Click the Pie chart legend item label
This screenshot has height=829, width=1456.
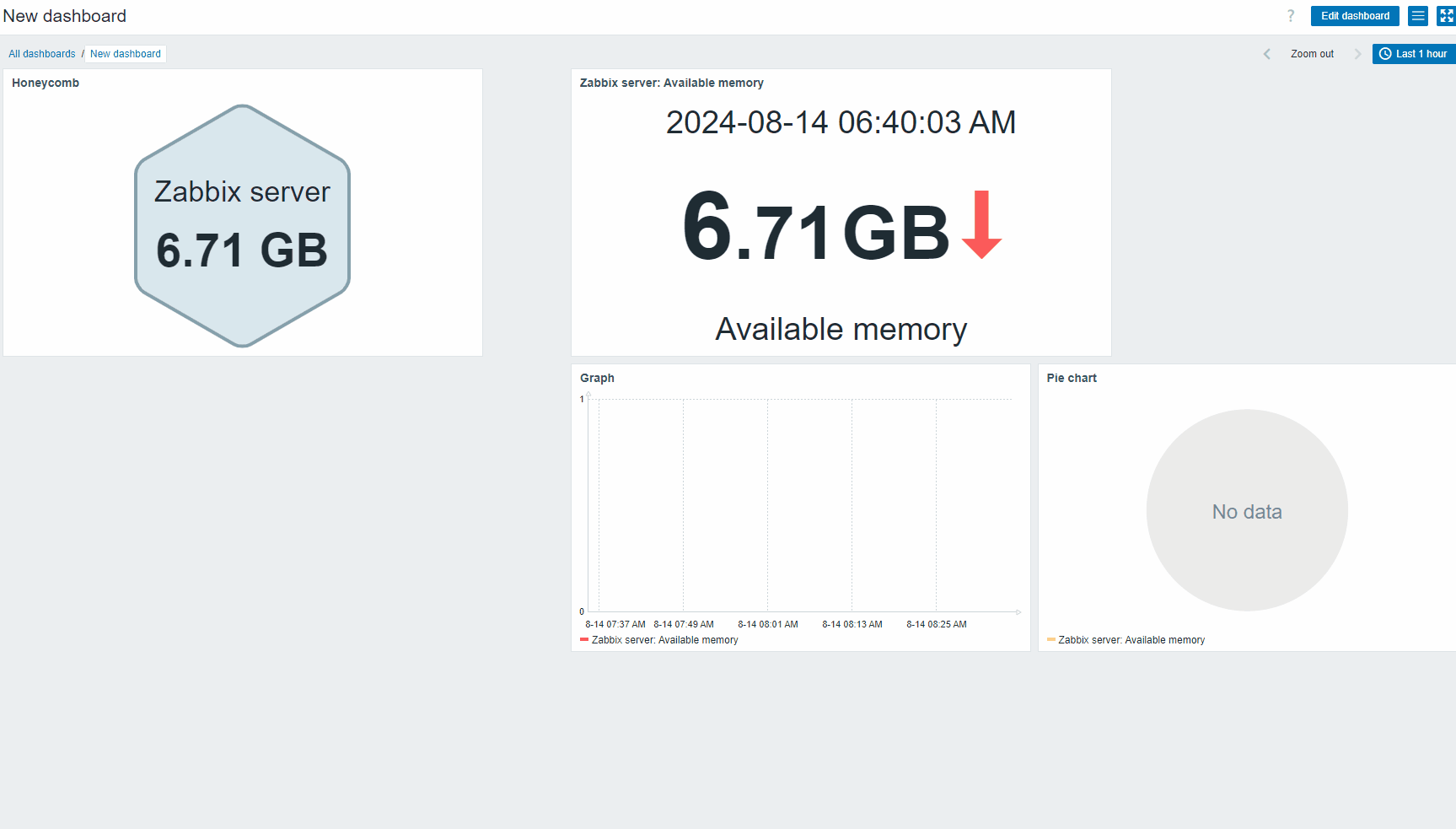click(1131, 640)
